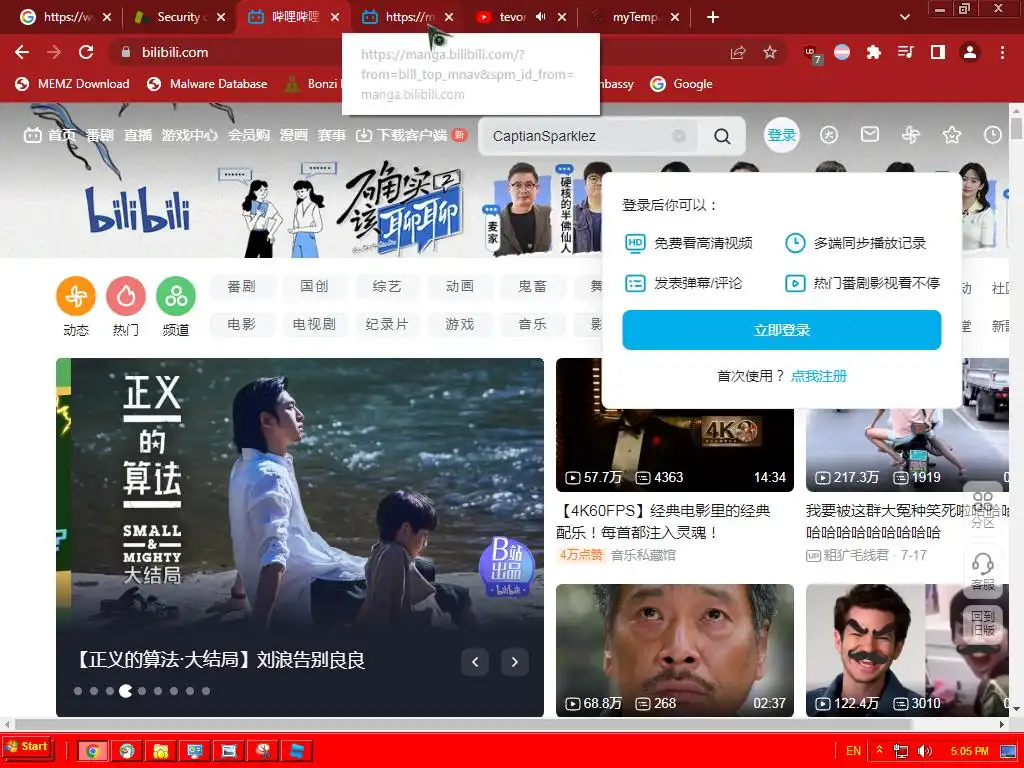Mute the YouTube tab audio icon
The width and height of the screenshot is (1024, 768).
point(540,17)
